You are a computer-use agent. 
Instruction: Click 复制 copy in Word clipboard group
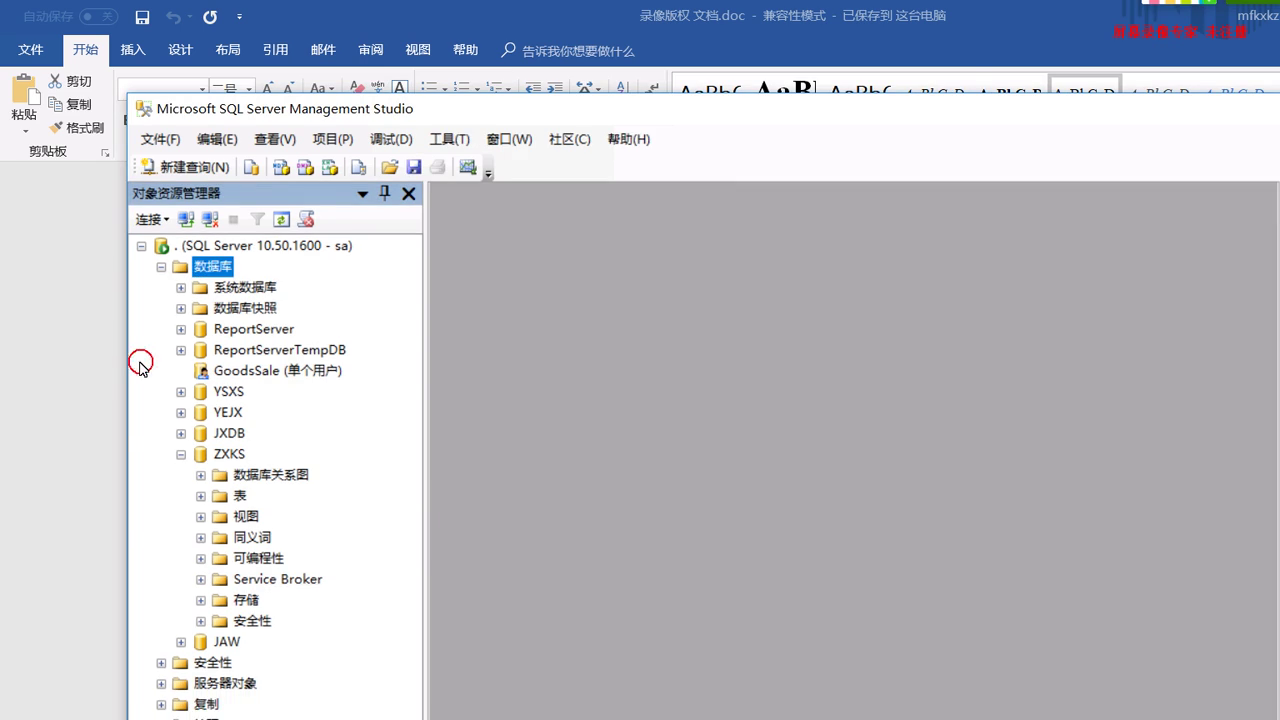coord(70,104)
